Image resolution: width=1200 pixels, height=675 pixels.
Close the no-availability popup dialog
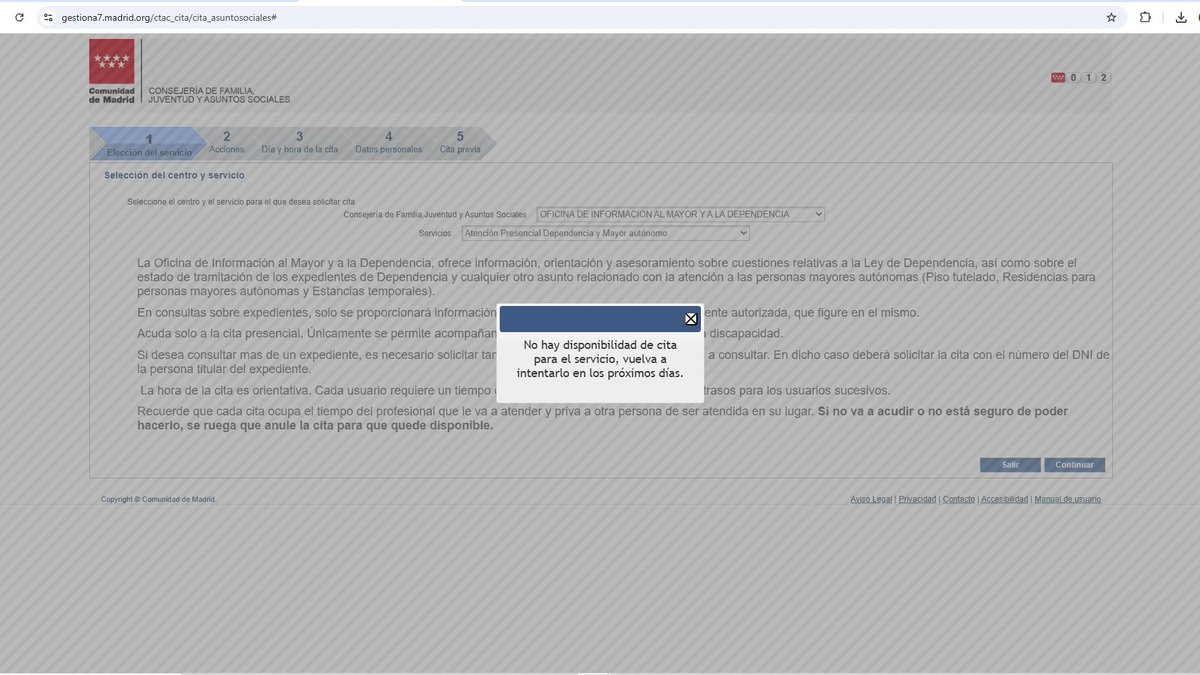click(690, 319)
